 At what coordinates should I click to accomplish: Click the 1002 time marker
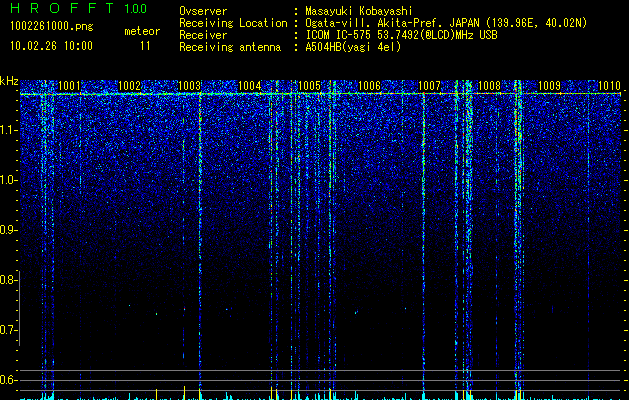(x=129, y=86)
